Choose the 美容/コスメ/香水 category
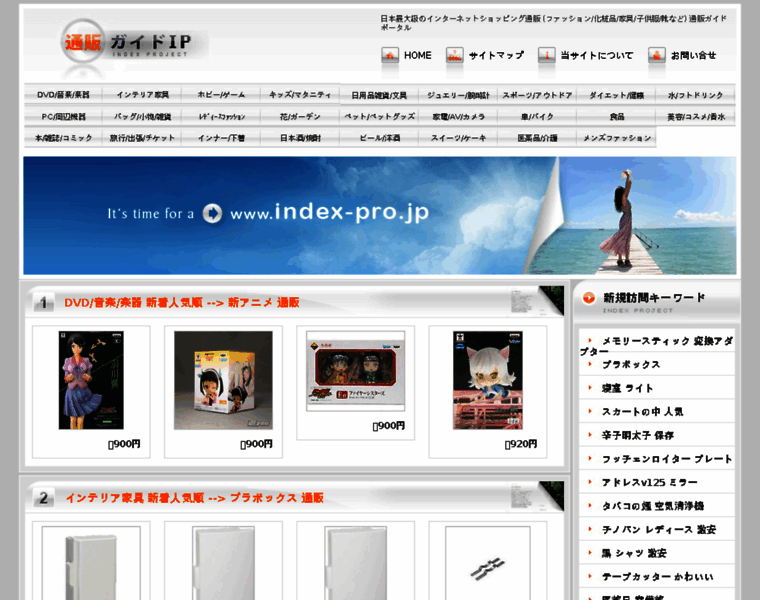Screen dimensions: 760x600 tap(695, 116)
